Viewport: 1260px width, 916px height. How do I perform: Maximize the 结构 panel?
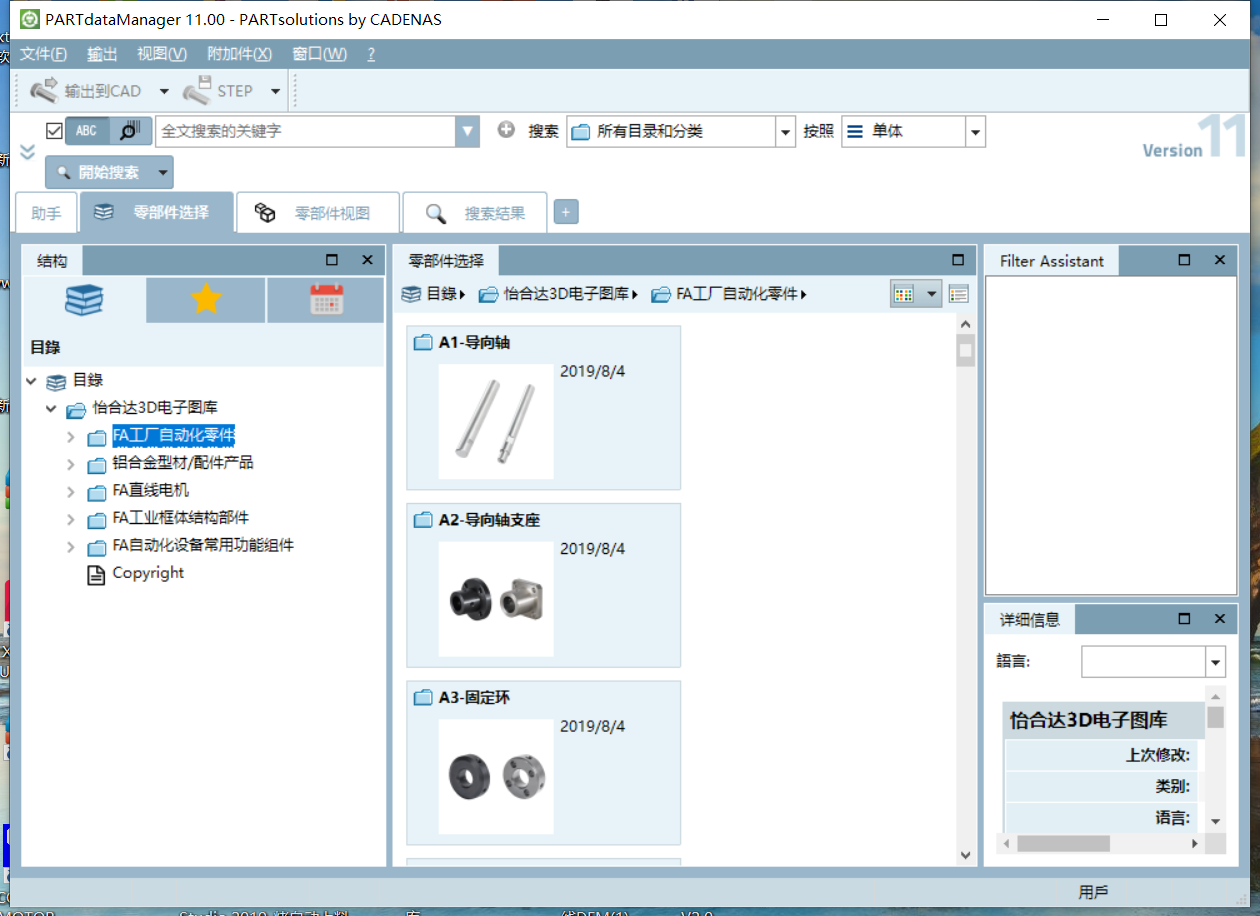coord(332,260)
